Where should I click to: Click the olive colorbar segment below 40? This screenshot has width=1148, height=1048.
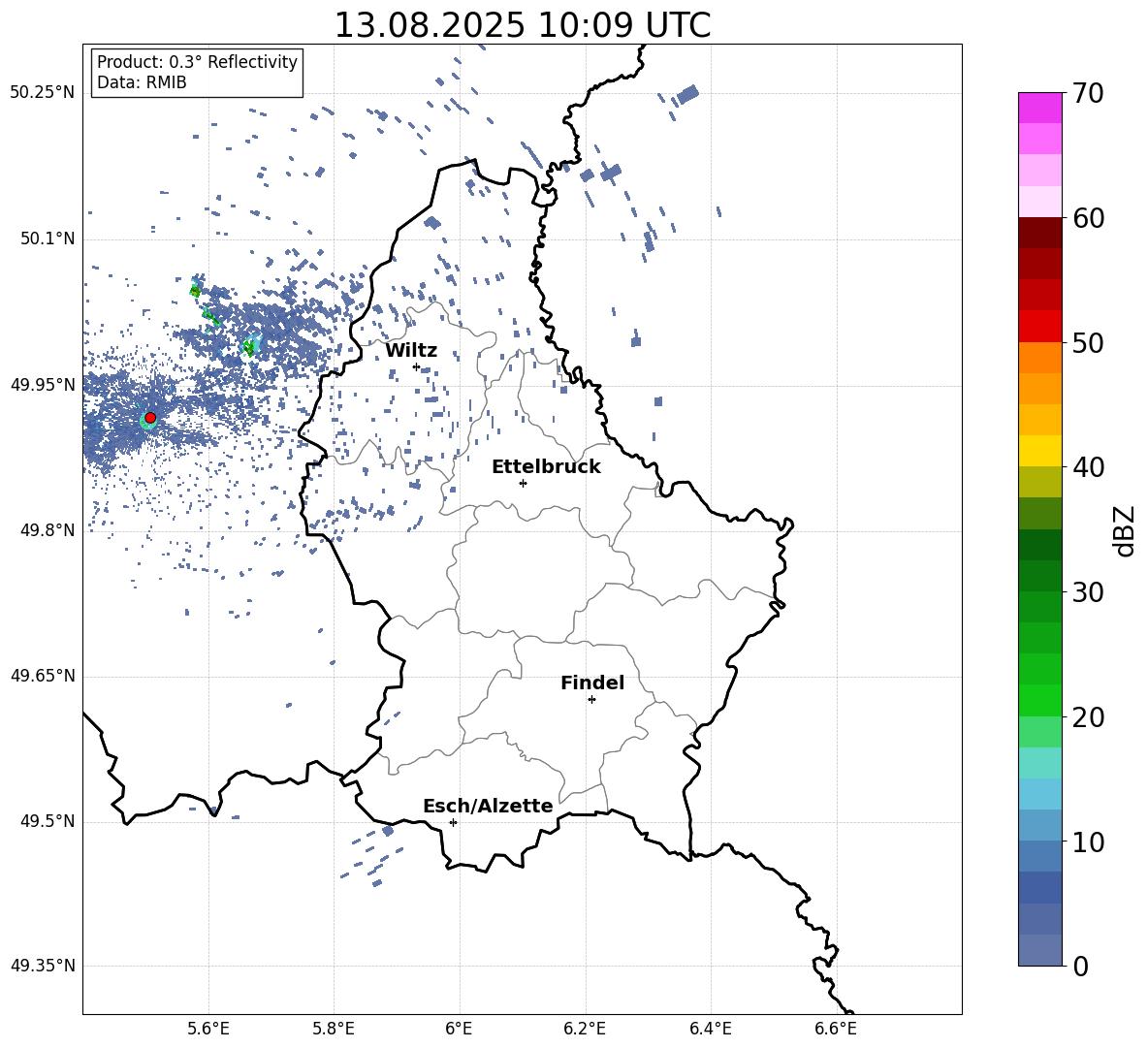1039,482
